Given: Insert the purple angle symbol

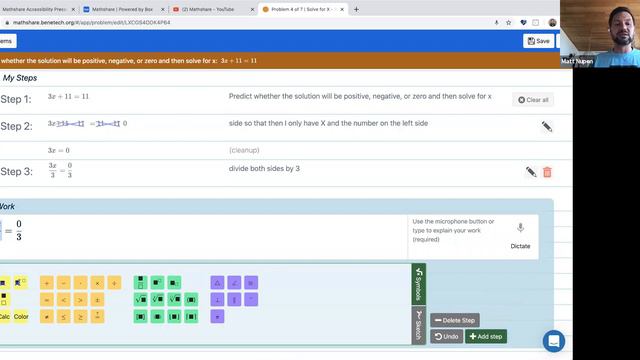Looking at the screenshot, I should coord(234,282).
